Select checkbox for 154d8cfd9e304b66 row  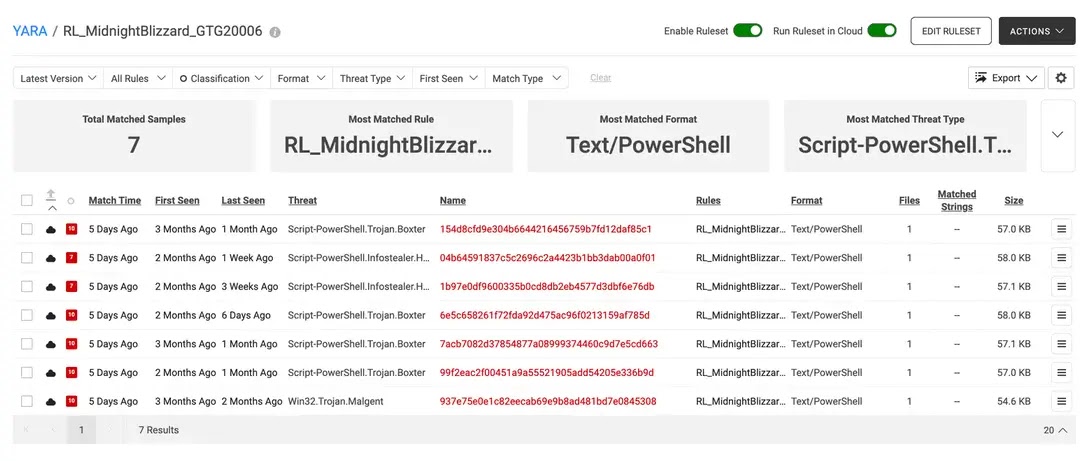click(26, 229)
